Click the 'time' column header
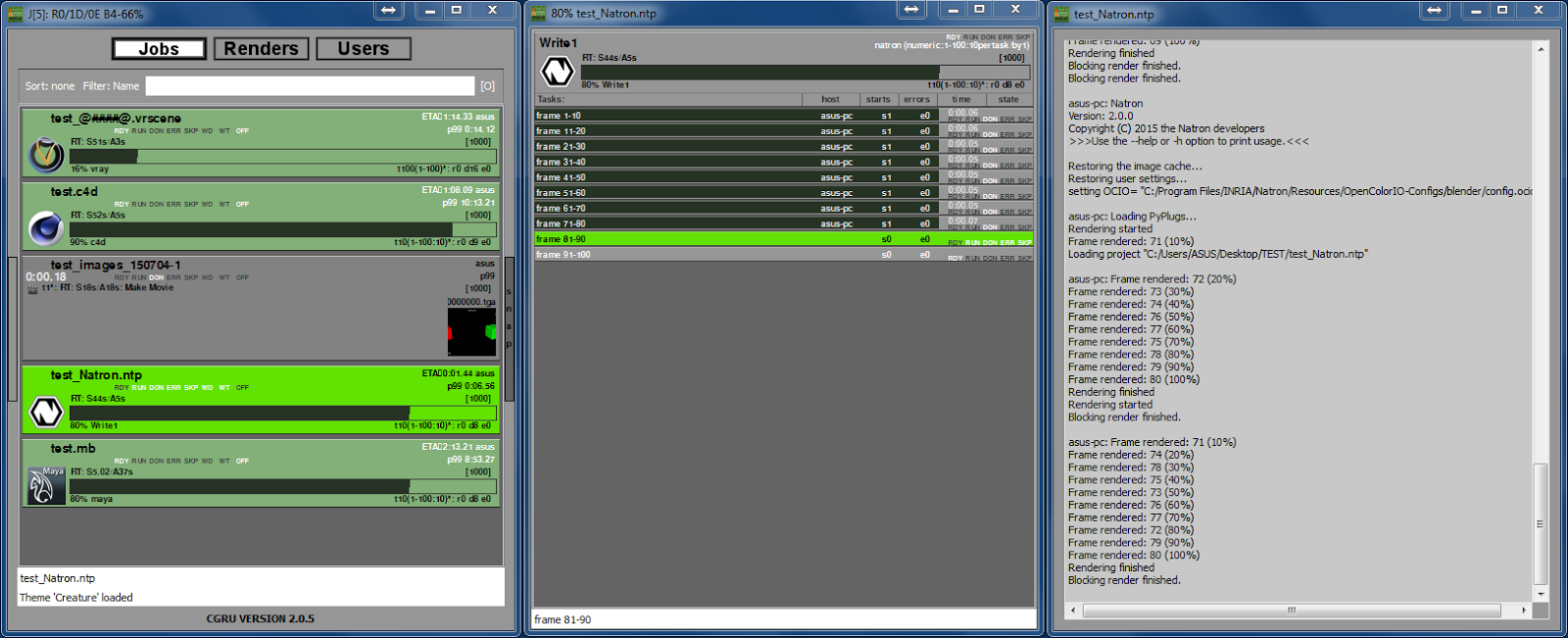 point(961,99)
